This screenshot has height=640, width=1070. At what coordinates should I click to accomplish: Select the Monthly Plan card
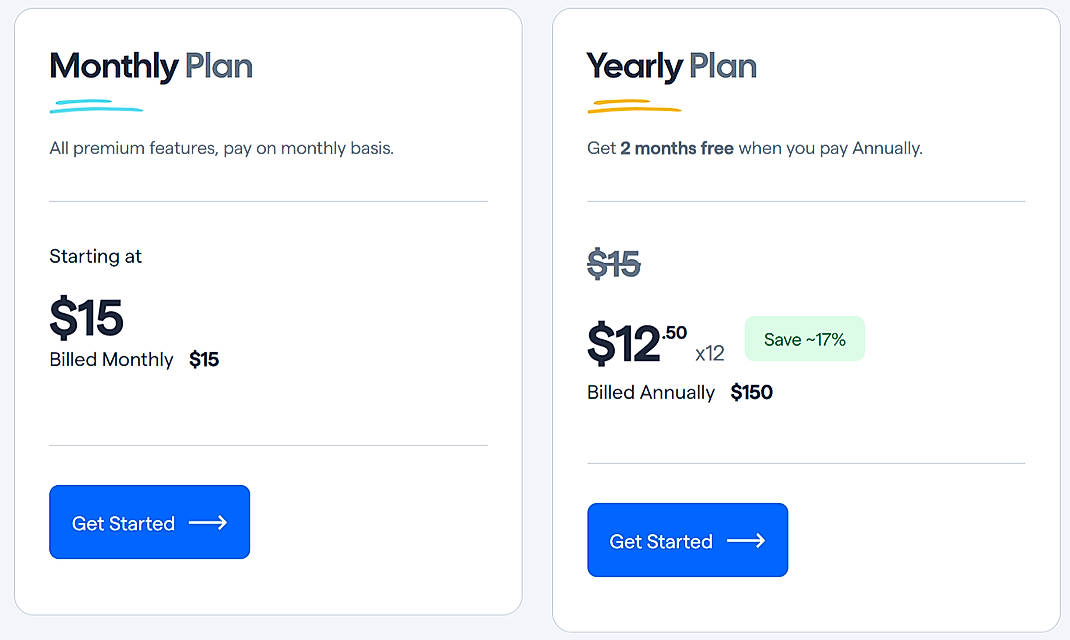(267, 310)
